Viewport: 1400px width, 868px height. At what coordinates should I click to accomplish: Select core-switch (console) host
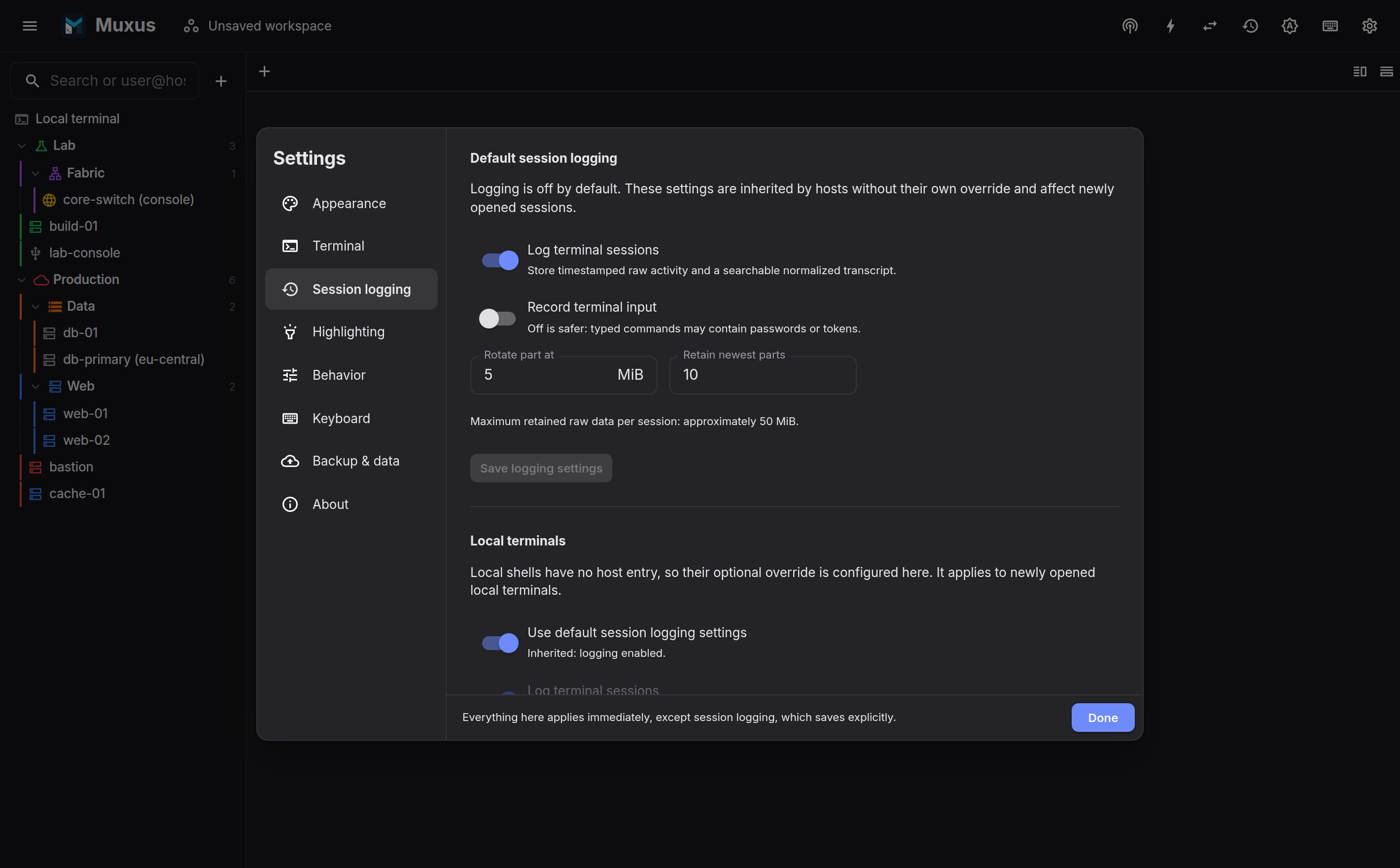(x=123, y=200)
